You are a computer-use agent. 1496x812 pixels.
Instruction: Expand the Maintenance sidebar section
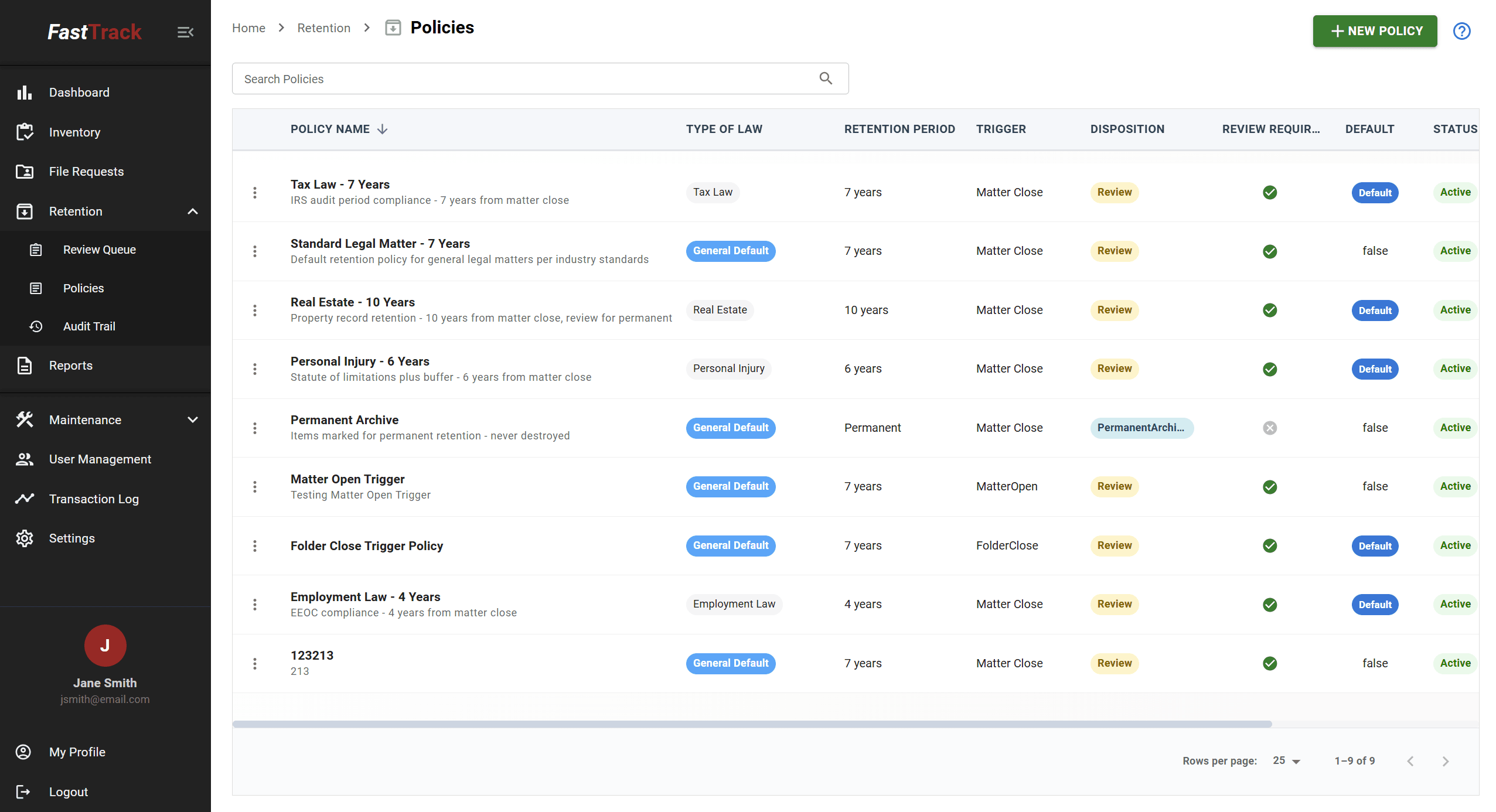[192, 420]
